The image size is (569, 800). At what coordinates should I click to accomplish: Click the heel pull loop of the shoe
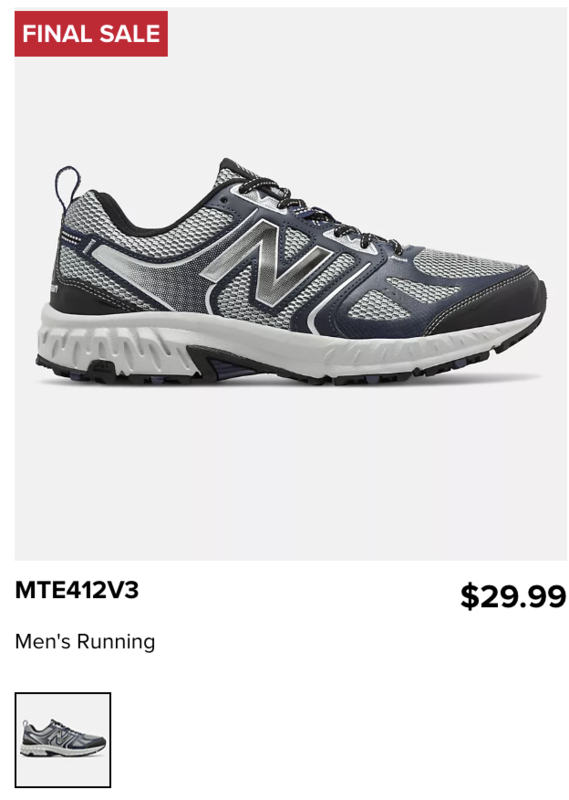click(67, 187)
